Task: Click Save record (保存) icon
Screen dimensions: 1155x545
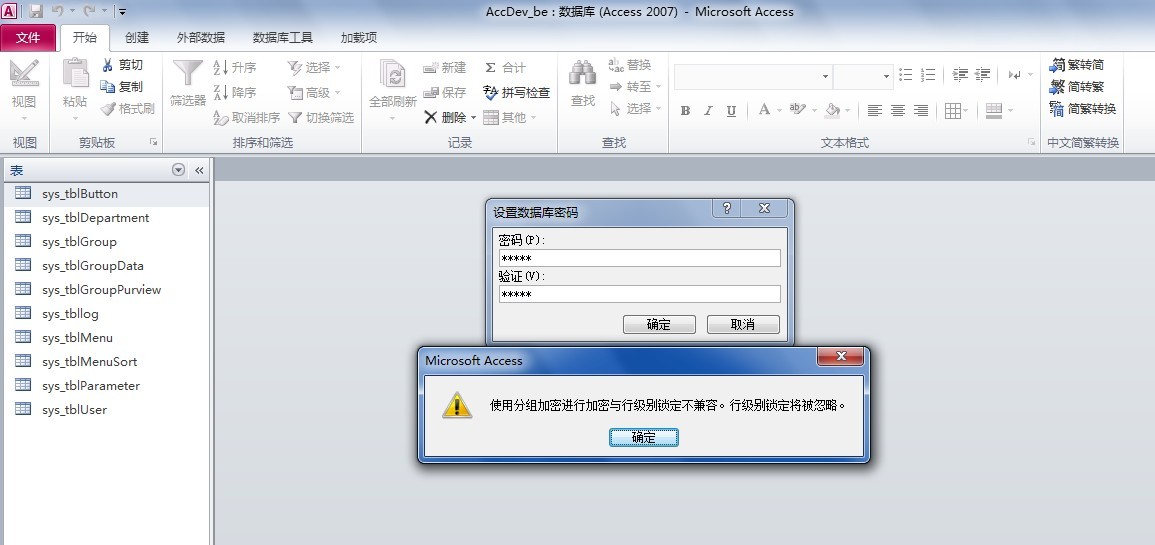Action: pos(431,93)
